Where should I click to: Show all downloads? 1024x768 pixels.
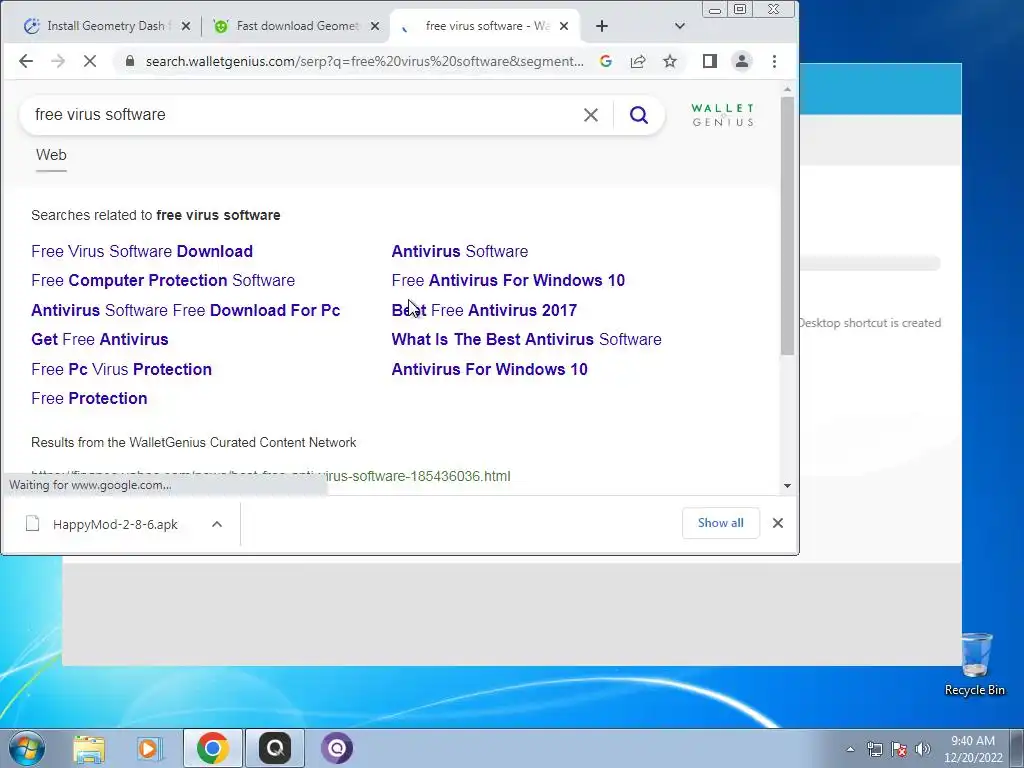720,523
